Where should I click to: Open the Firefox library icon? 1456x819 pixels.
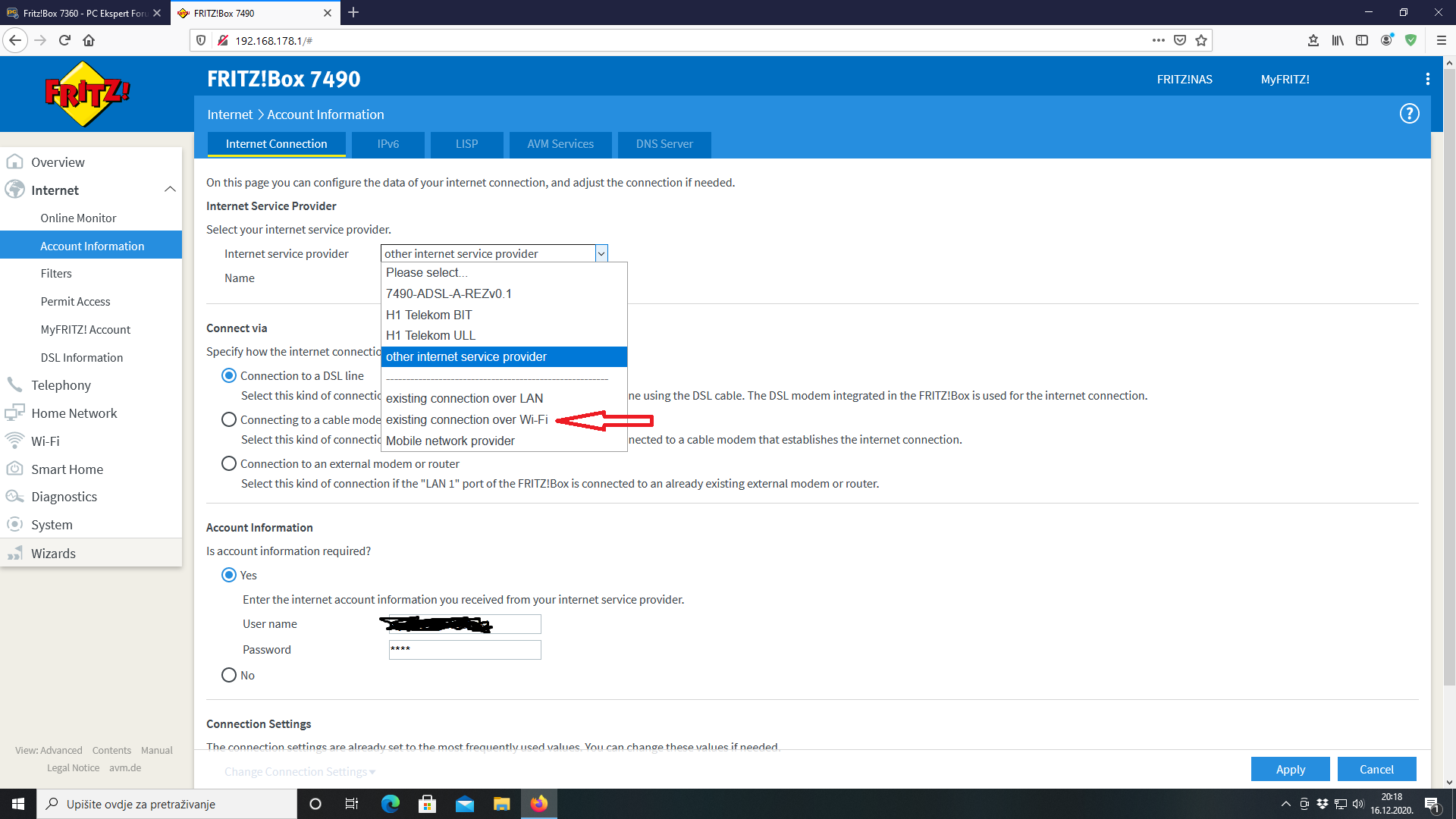pyautogui.click(x=1338, y=40)
